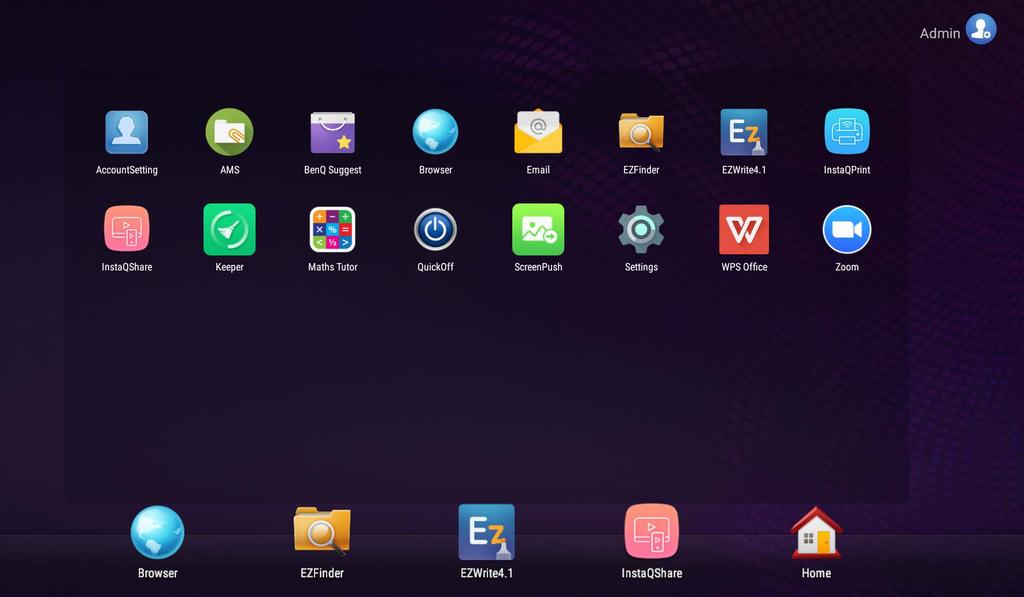Open EZFinder from the bottom dock
This screenshot has width=1024, height=597.
[322, 531]
